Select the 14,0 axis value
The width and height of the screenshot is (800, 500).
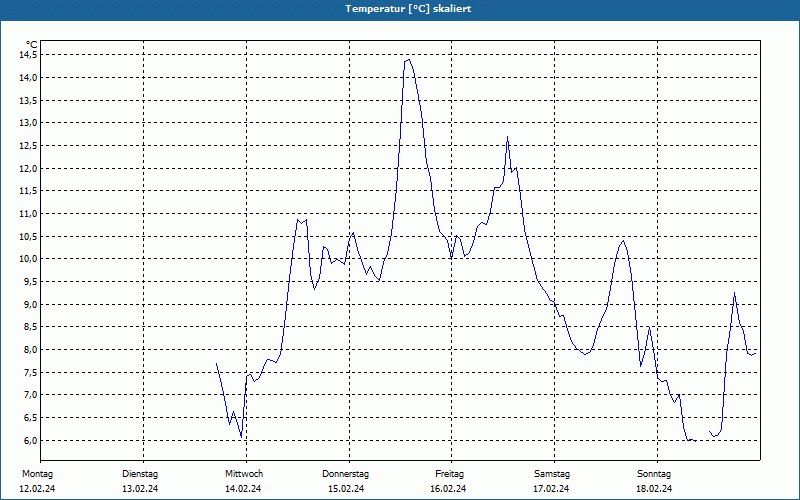28,78
